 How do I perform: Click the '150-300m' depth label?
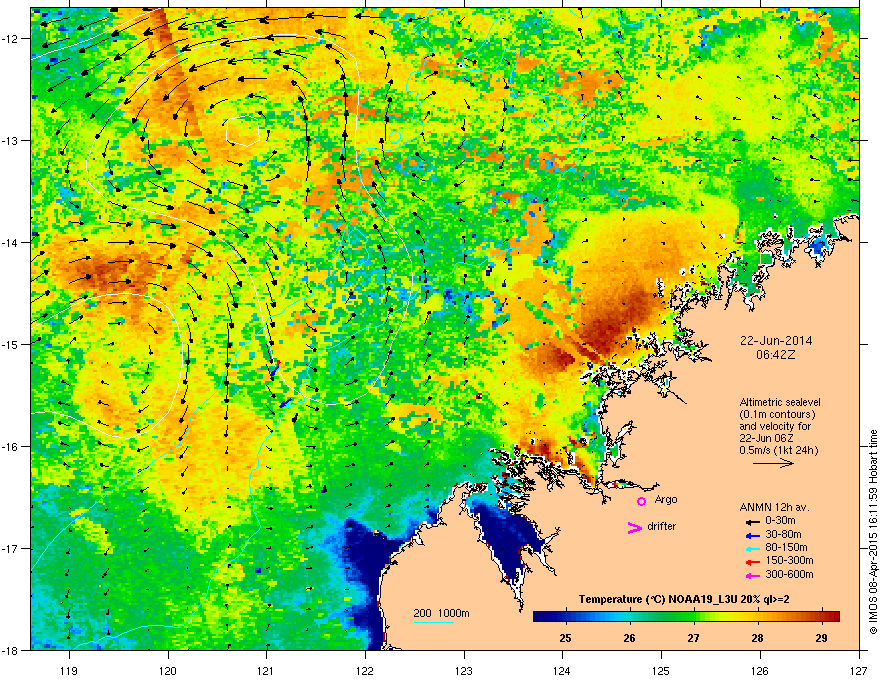(x=789, y=560)
